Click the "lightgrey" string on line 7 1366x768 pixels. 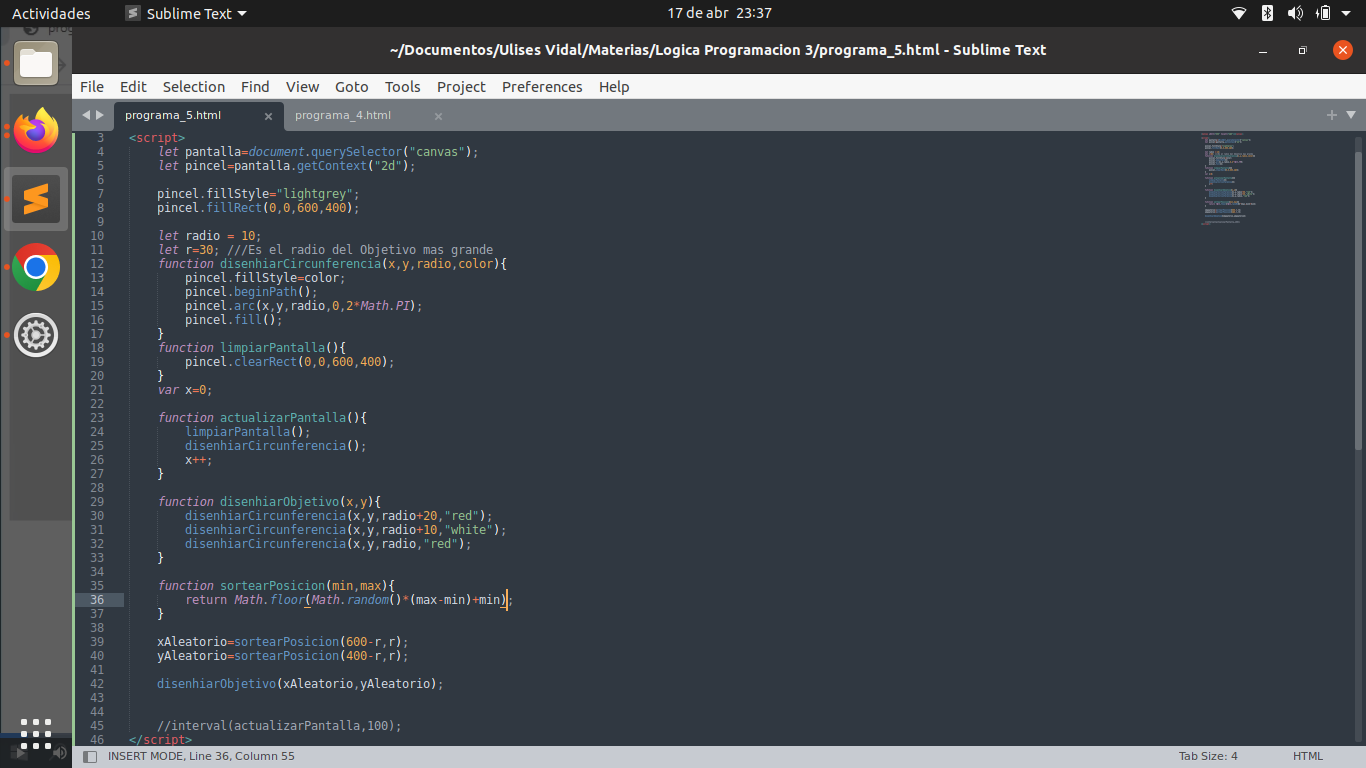(314, 194)
